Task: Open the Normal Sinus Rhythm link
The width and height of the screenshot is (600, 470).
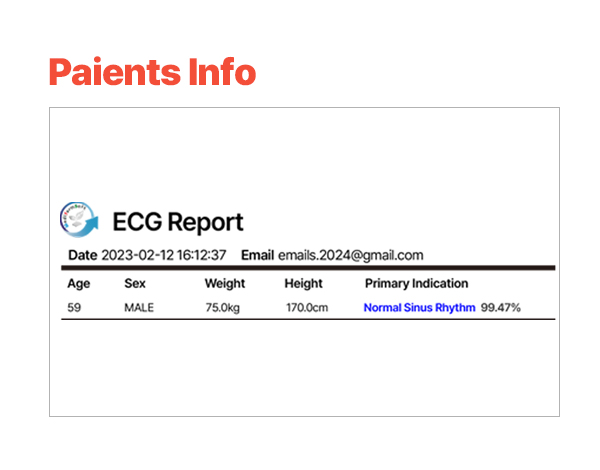Action: click(x=419, y=307)
